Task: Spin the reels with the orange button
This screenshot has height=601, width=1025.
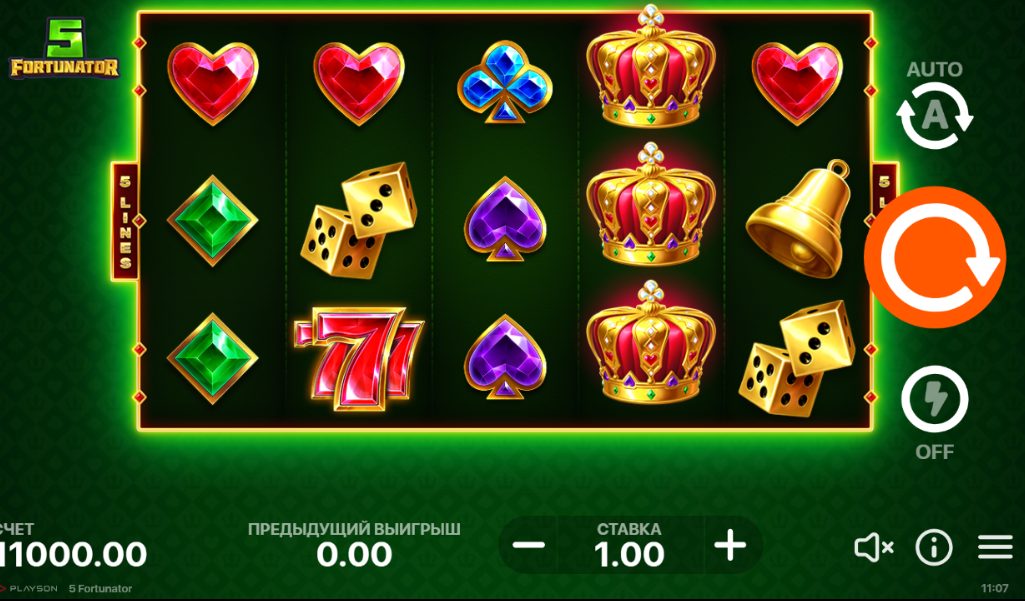Action: pos(935,257)
